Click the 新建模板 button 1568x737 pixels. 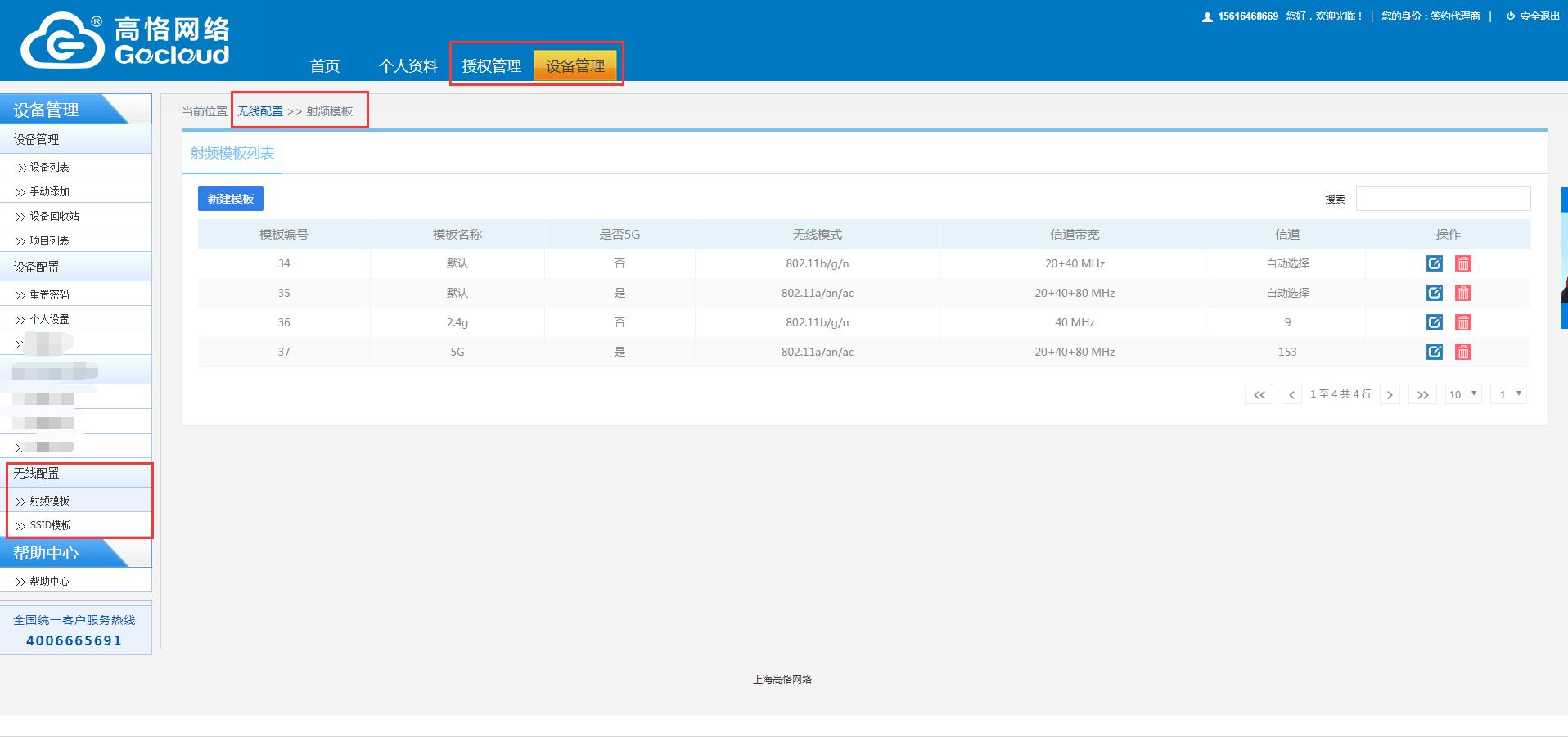[231, 199]
